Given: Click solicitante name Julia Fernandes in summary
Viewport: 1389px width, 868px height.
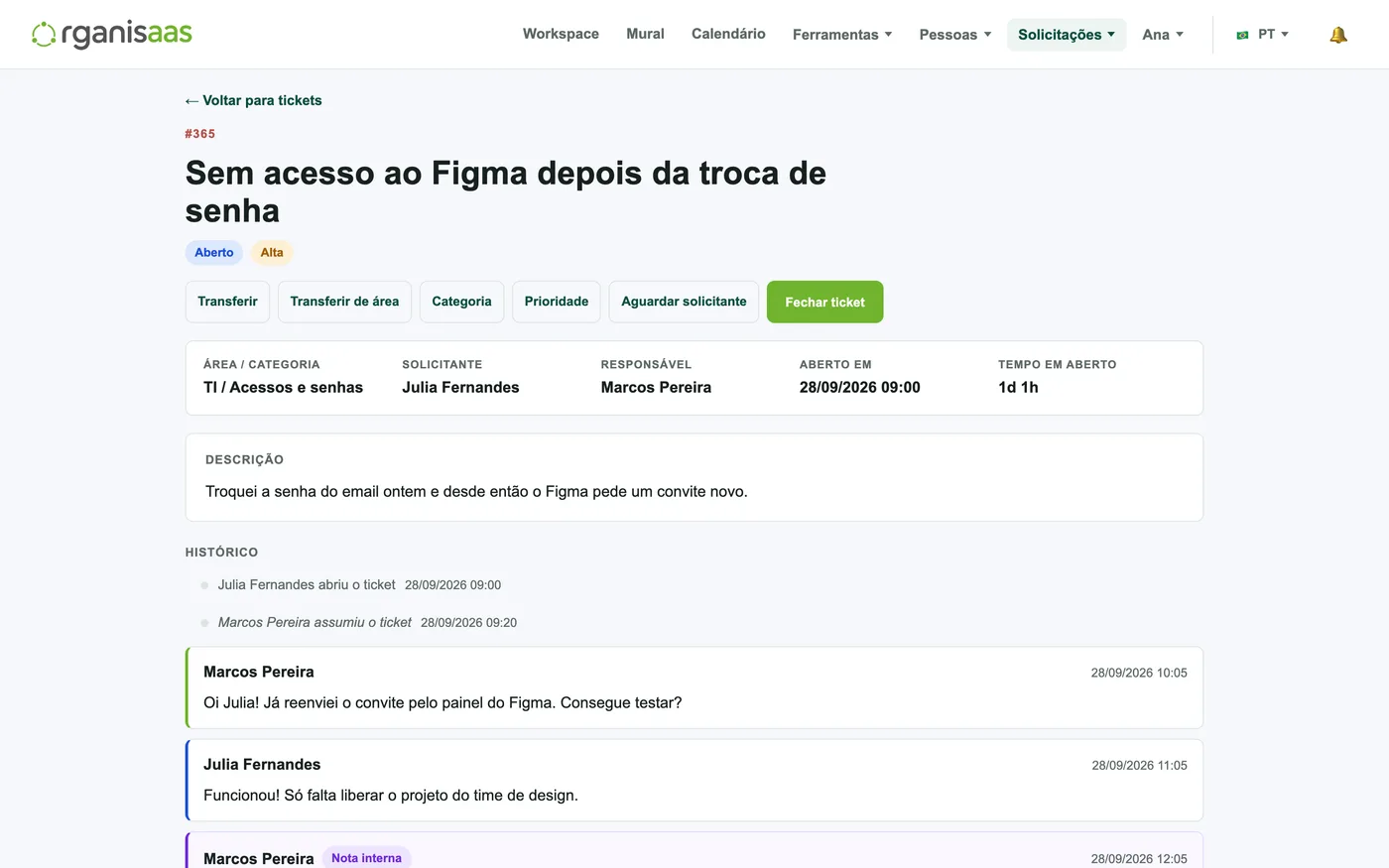Looking at the screenshot, I should coord(460,388).
